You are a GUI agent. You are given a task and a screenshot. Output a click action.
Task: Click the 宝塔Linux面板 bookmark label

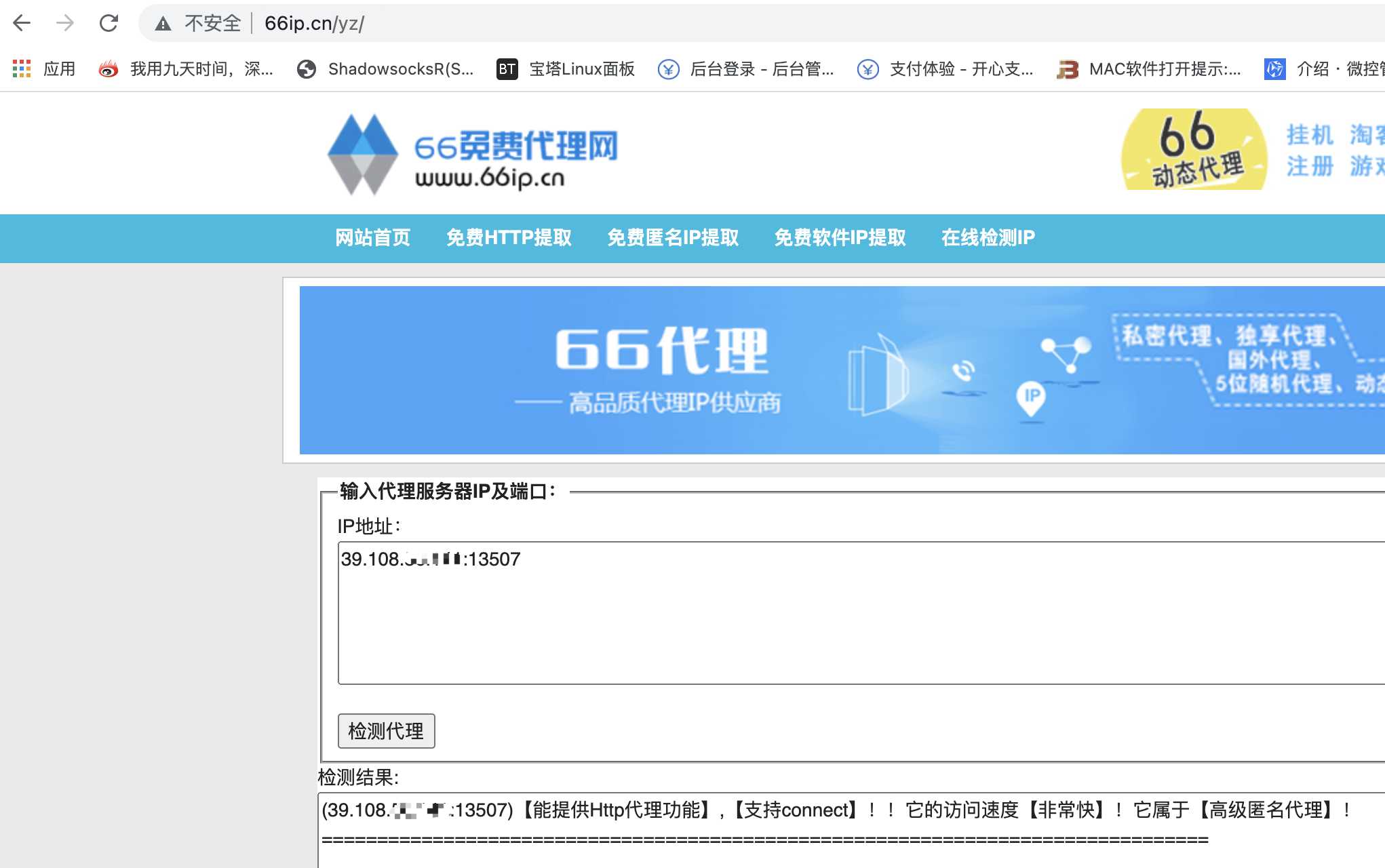tap(582, 68)
